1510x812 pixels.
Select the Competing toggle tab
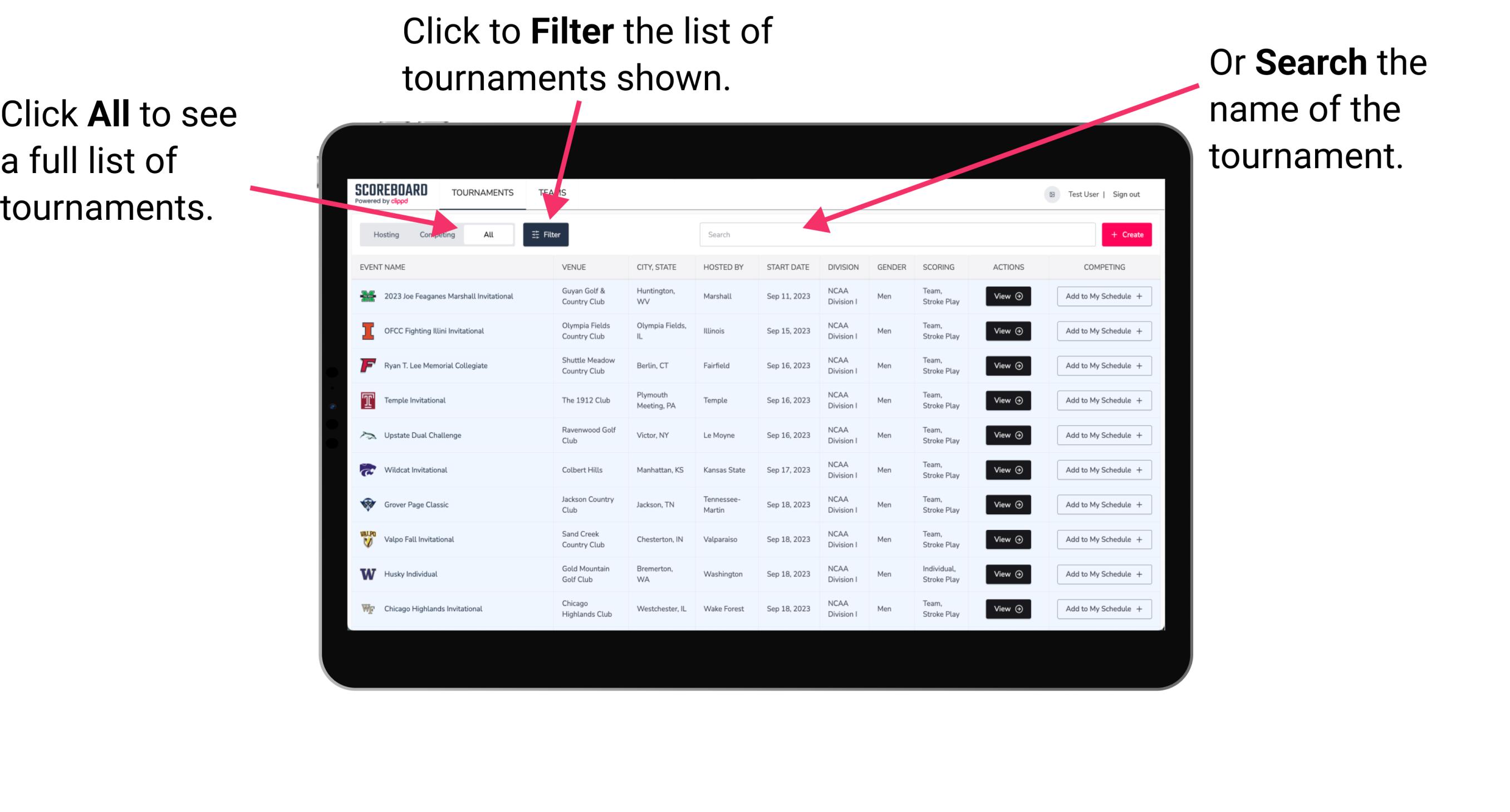click(x=435, y=234)
